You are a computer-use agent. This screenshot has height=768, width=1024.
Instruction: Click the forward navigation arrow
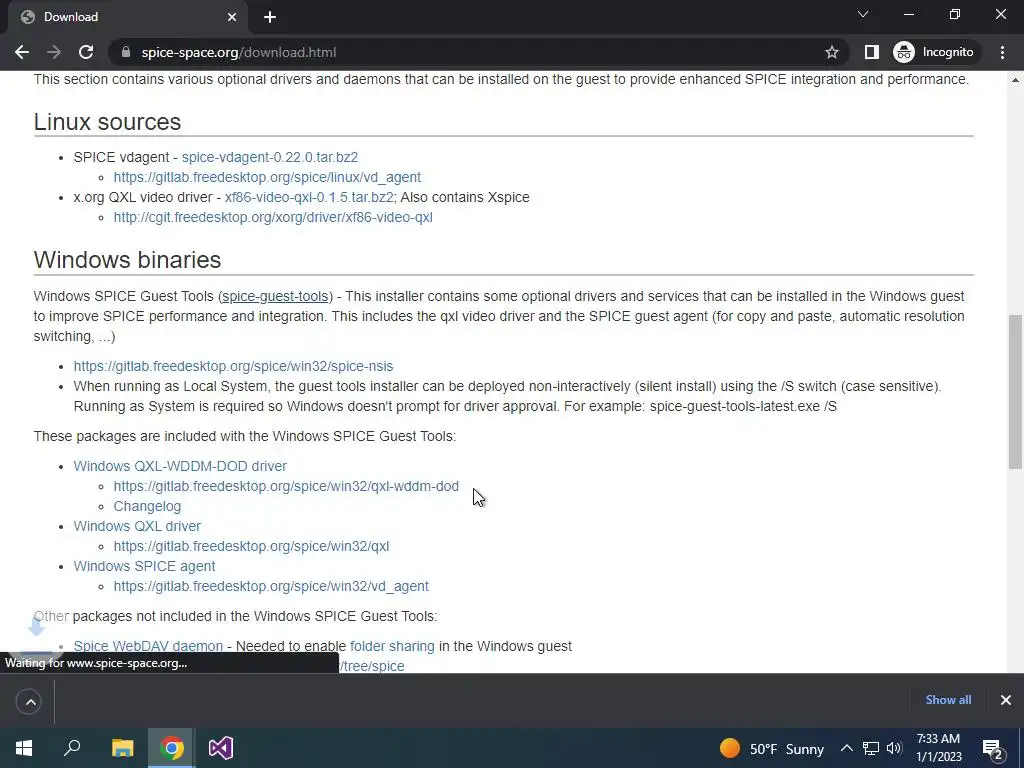click(x=54, y=52)
